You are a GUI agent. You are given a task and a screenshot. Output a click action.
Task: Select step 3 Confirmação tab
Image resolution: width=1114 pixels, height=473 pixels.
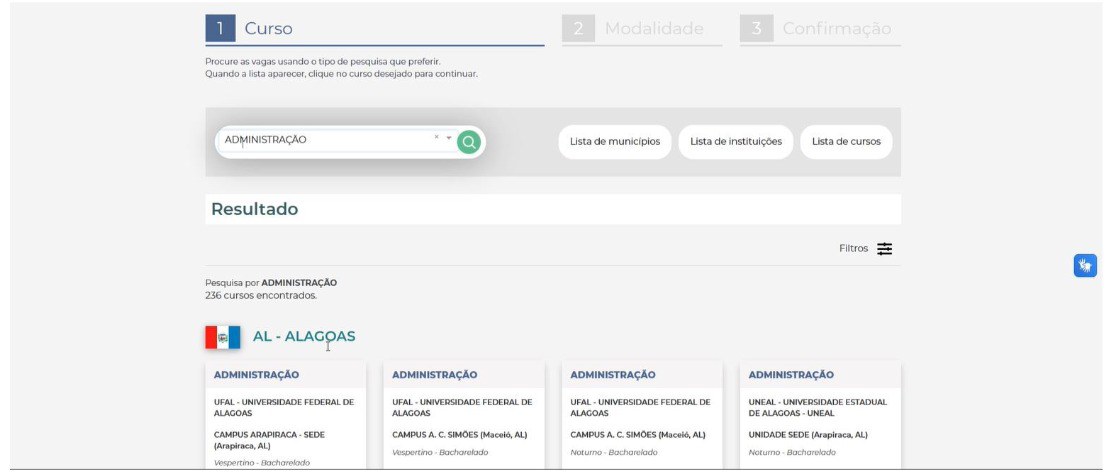point(820,29)
